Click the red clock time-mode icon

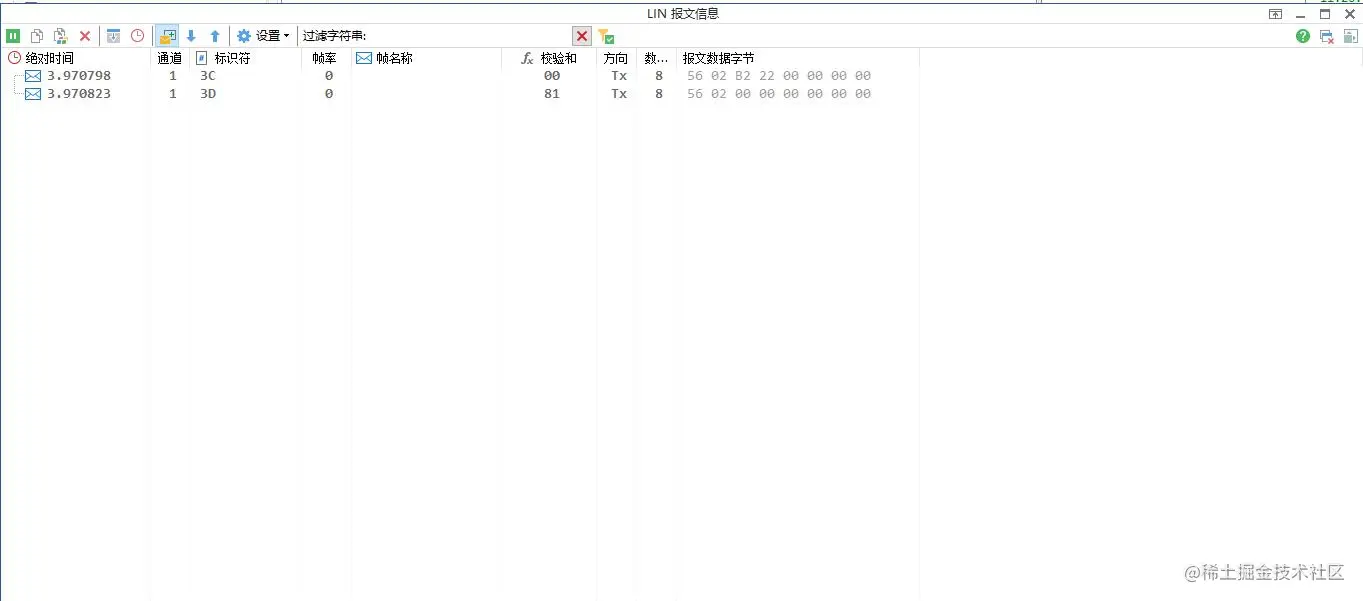click(137, 36)
